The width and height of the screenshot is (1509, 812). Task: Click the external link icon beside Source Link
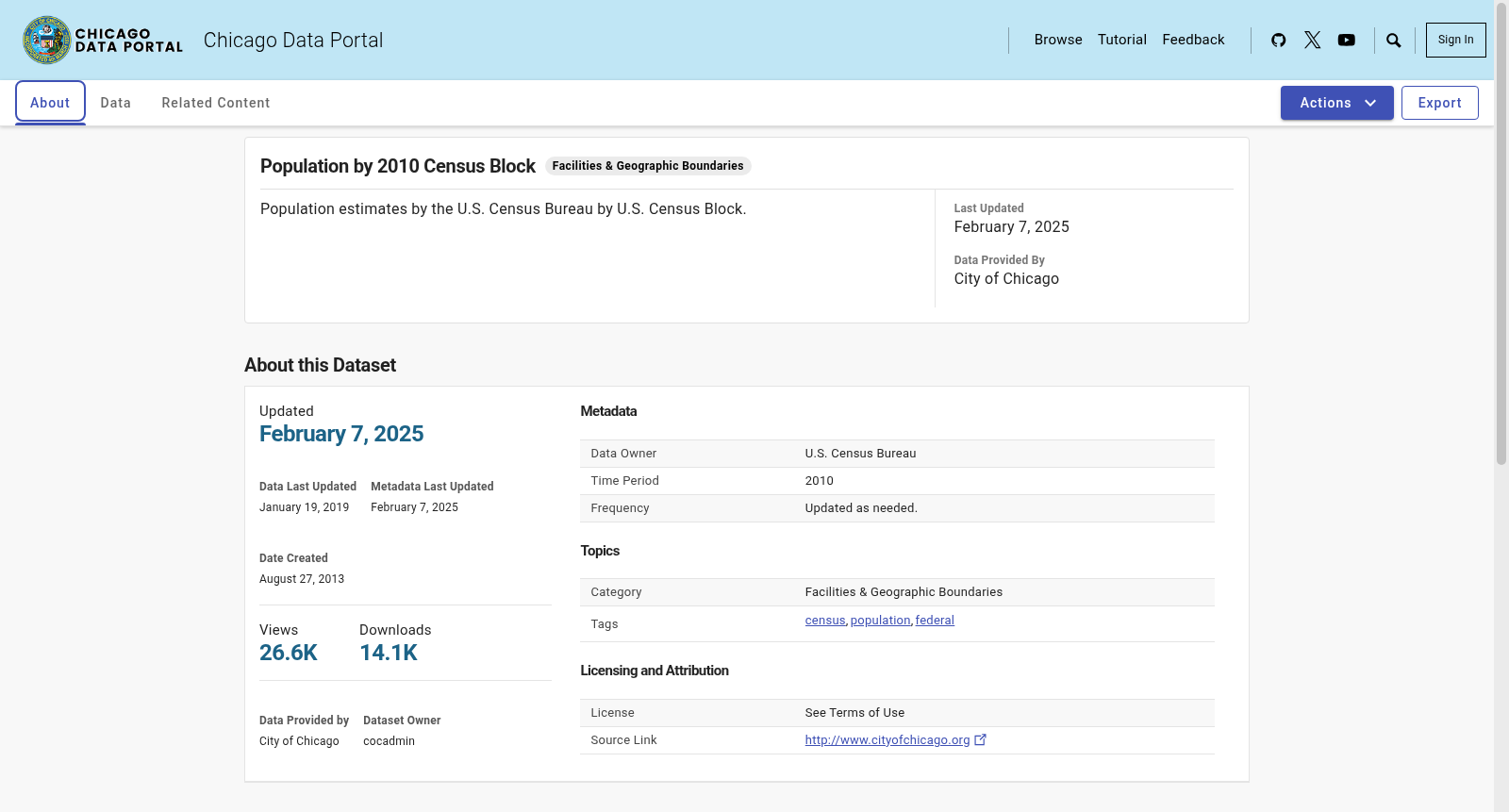tap(980, 739)
